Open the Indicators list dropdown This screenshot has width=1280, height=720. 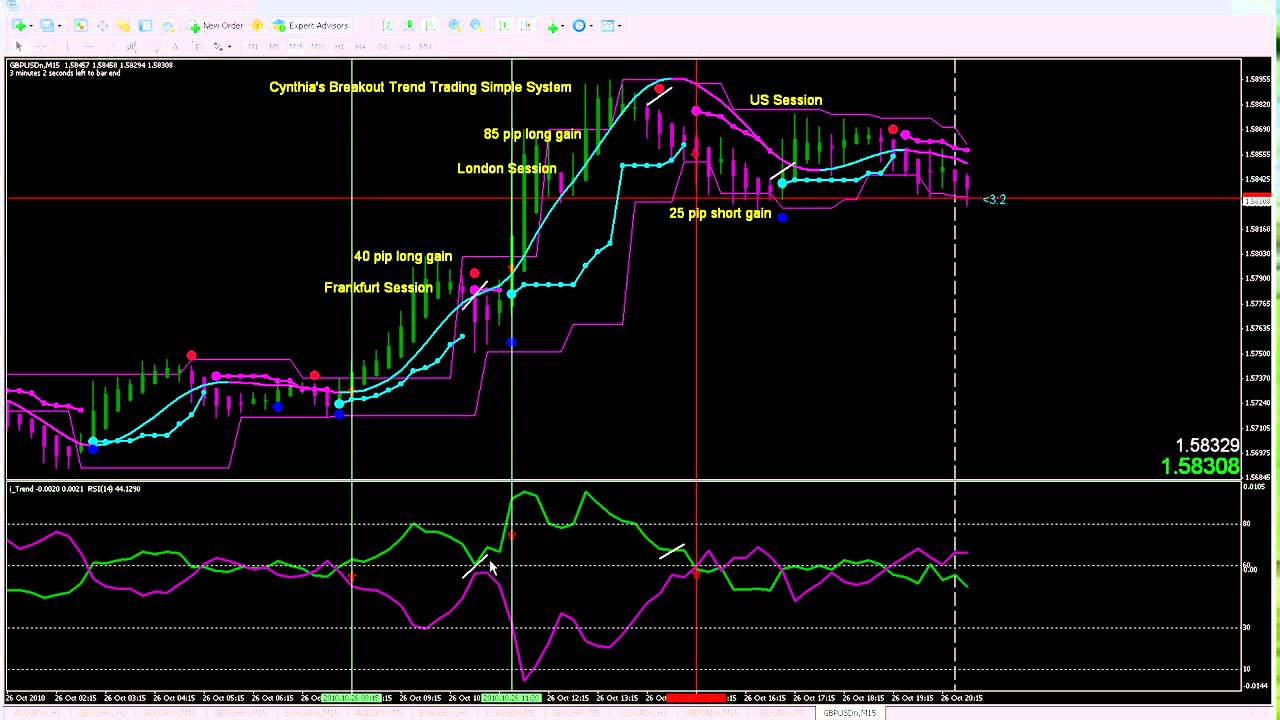coord(556,26)
